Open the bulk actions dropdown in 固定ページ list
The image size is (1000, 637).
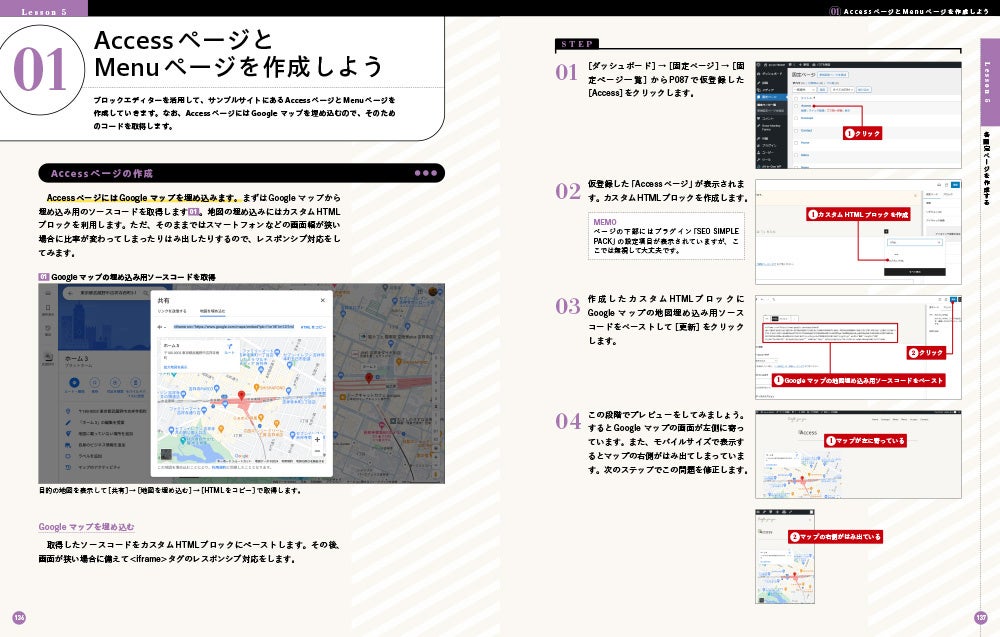point(804,90)
